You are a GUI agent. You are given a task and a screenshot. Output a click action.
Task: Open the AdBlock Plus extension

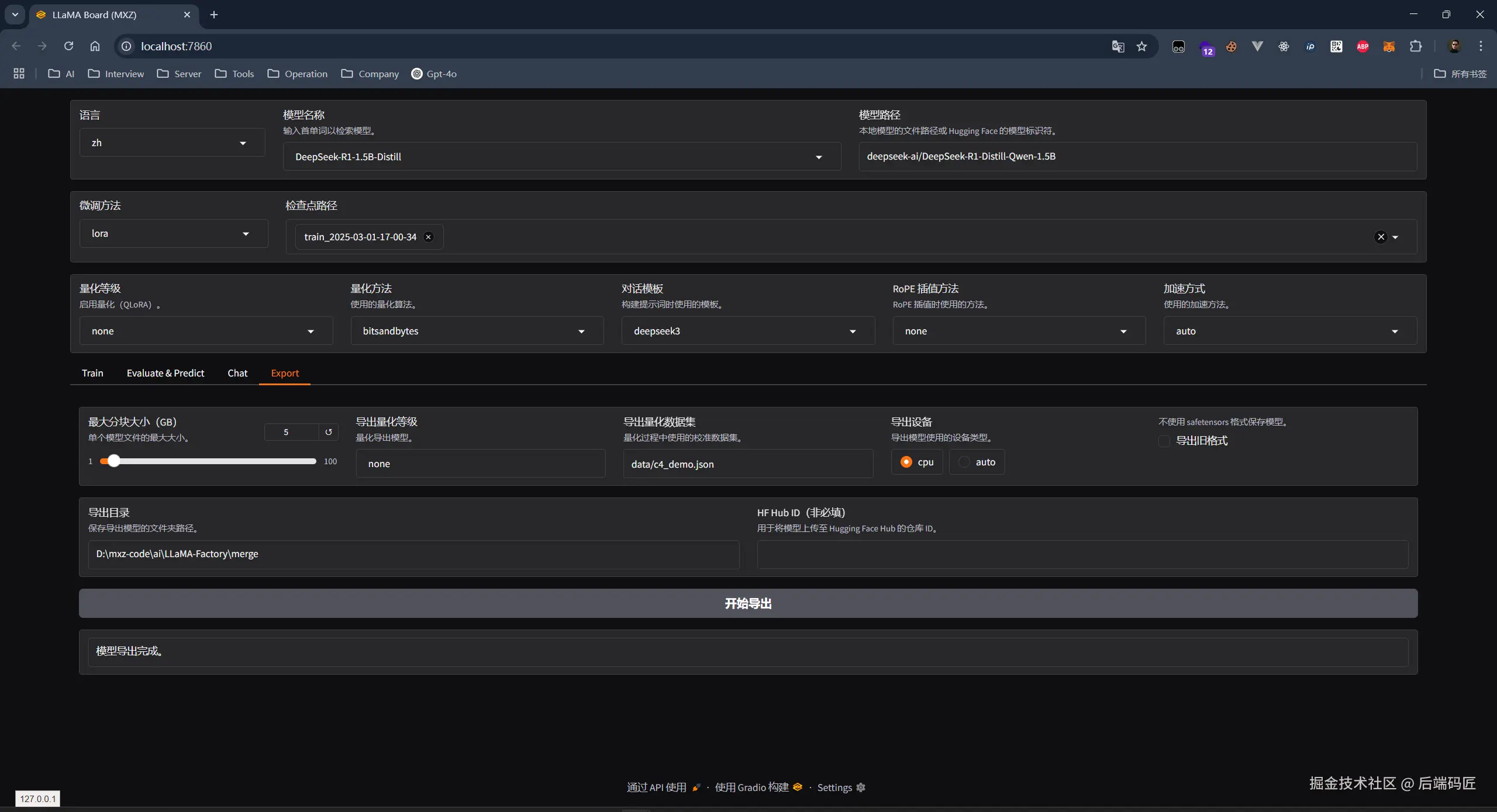coord(1363,46)
